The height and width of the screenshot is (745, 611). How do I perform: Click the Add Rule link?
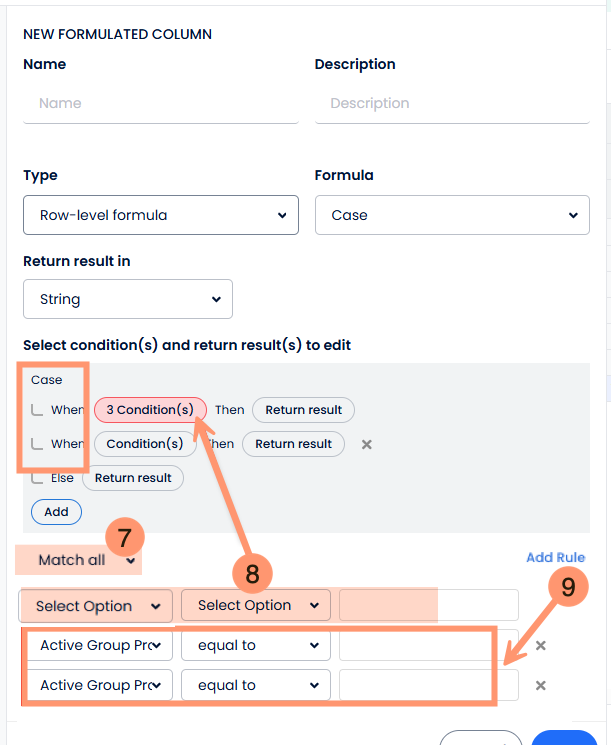[x=555, y=558]
